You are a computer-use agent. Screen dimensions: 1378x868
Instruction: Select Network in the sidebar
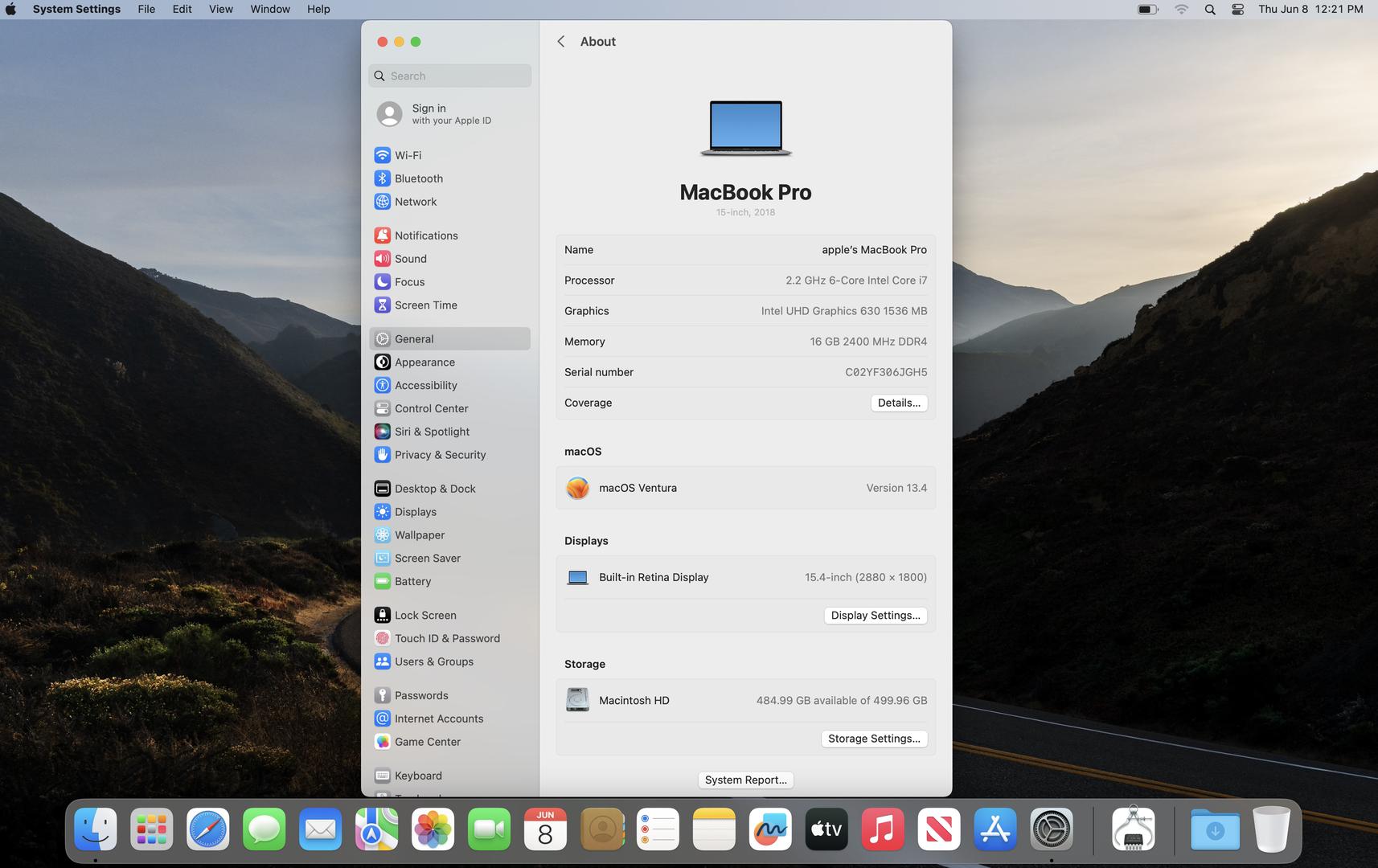pyautogui.click(x=449, y=202)
